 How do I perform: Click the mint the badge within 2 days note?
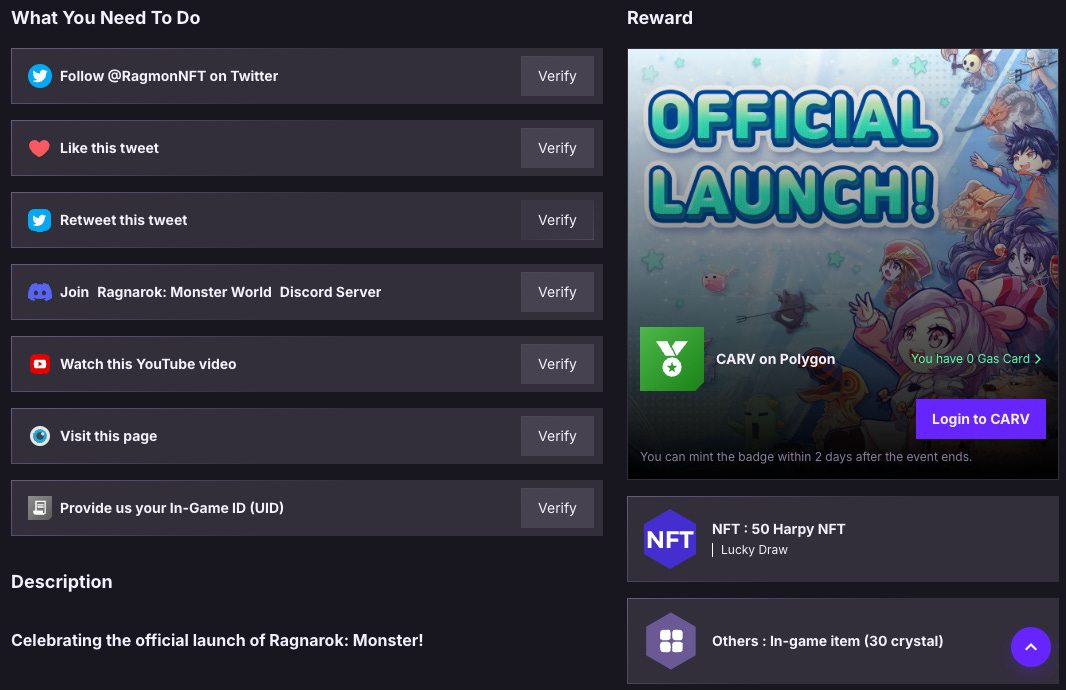pos(806,457)
